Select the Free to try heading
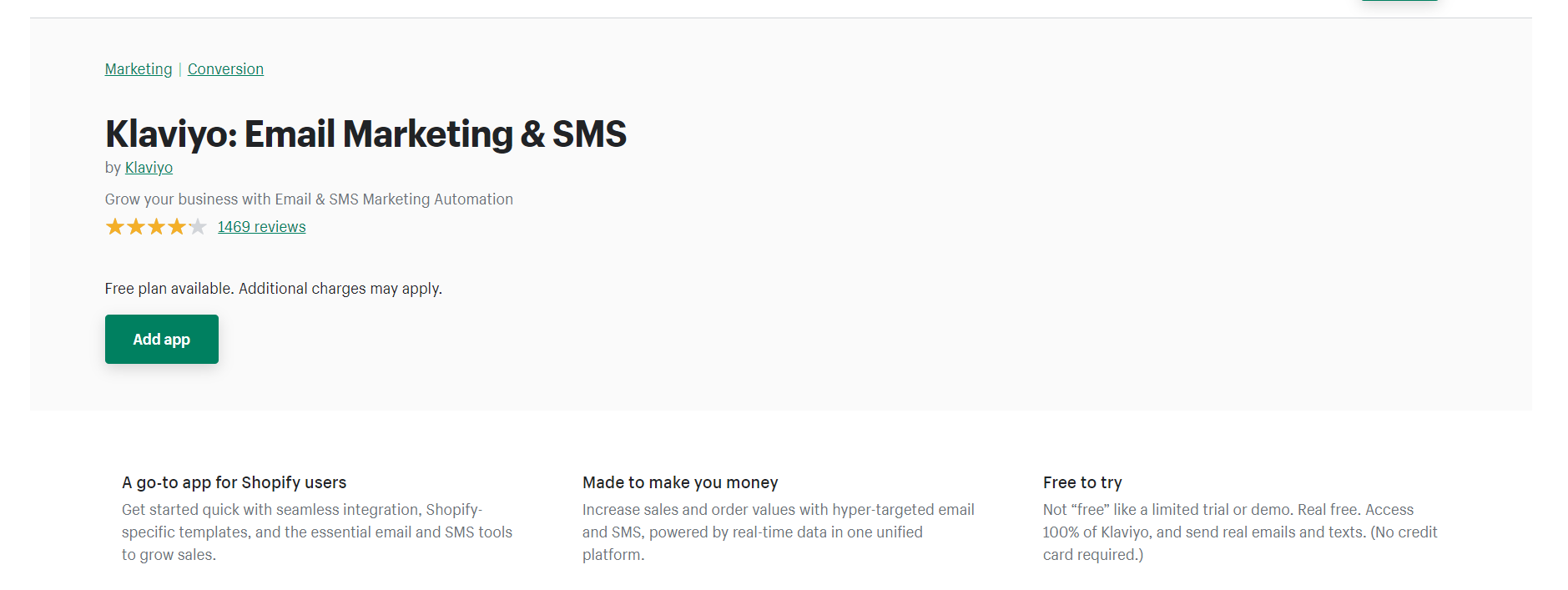 [x=1082, y=482]
